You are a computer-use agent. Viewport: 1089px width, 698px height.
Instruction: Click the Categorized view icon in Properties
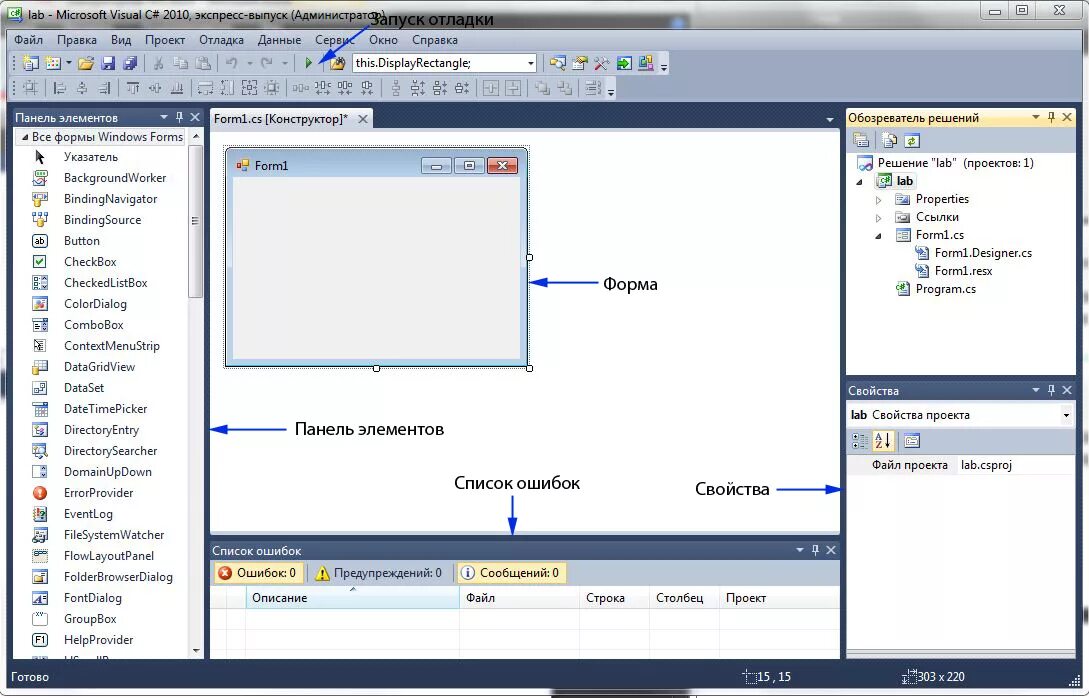pos(860,440)
